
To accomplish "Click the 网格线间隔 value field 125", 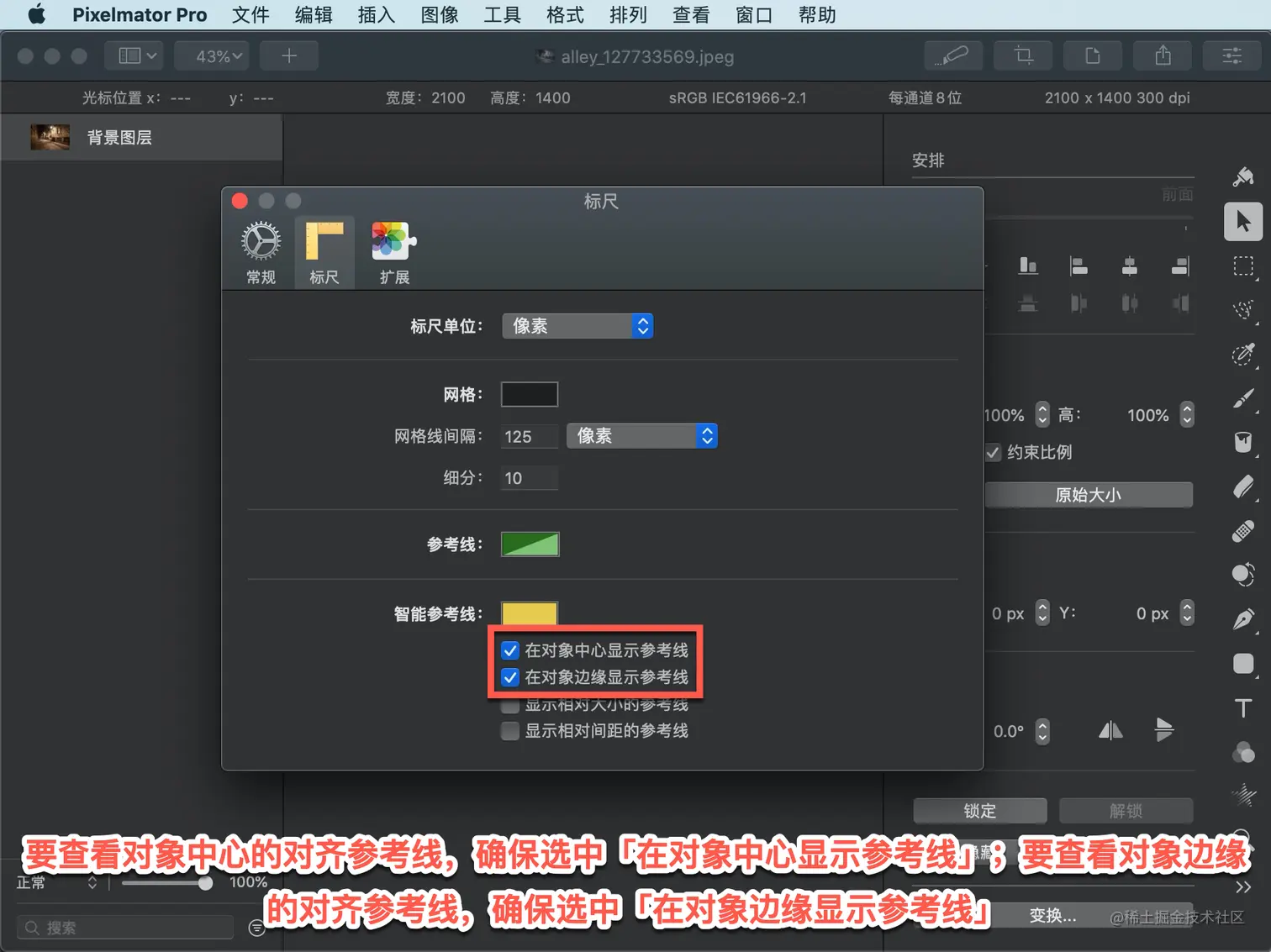I will click(530, 436).
